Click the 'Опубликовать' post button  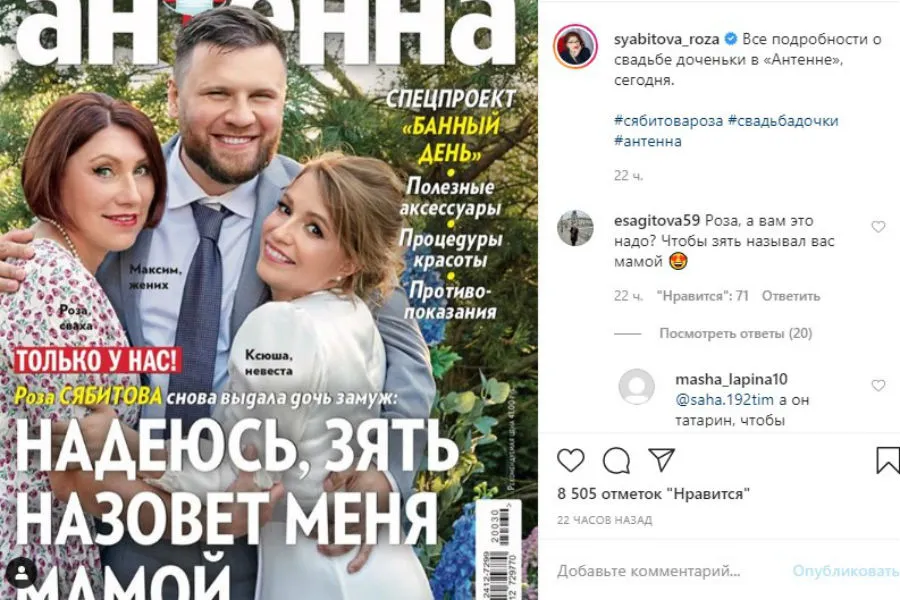845,571
